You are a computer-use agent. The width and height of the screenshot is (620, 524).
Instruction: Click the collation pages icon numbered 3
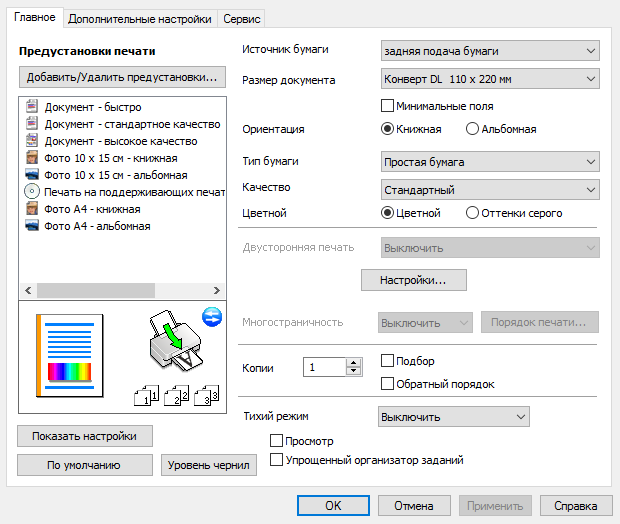click(206, 395)
